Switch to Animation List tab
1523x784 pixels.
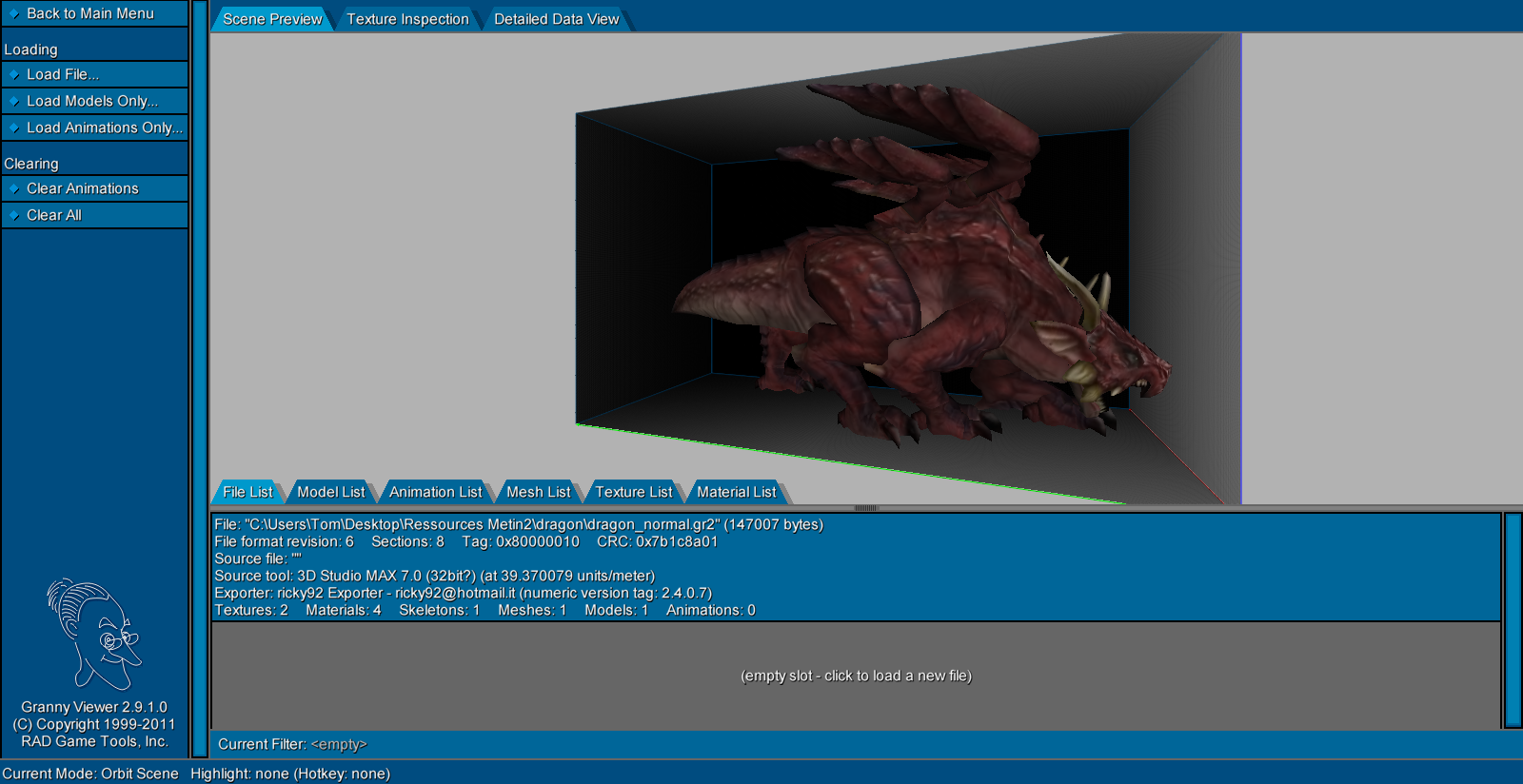(435, 492)
